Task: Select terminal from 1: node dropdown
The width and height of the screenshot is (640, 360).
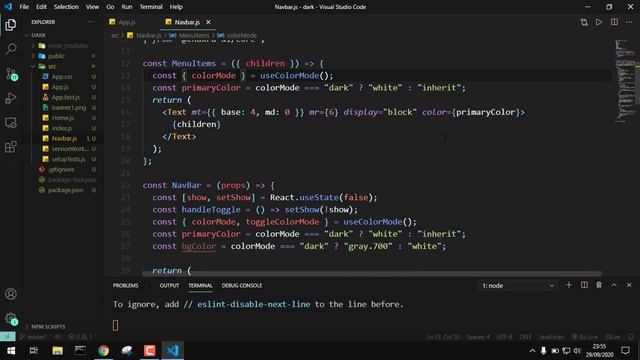Action: point(518,285)
